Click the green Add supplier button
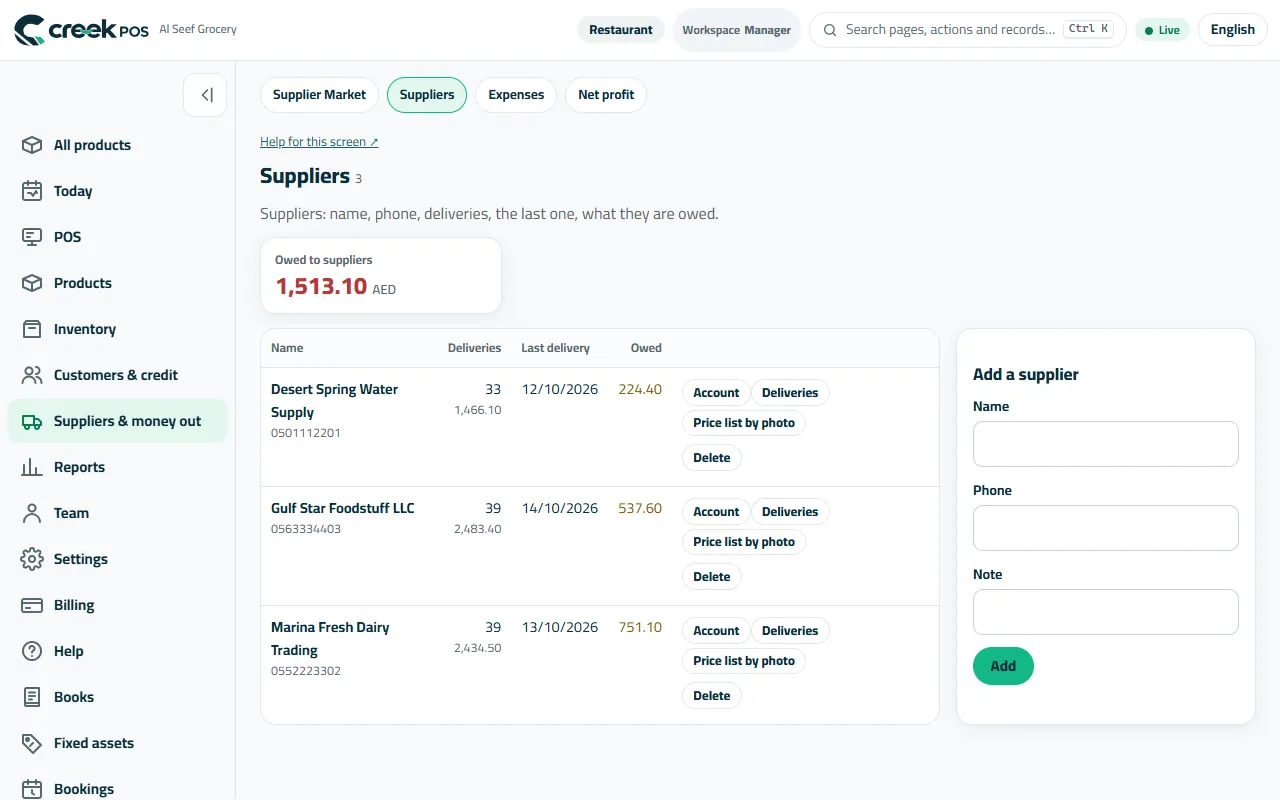Viewport: 1280px width, 800px height. coord(1003,666)
